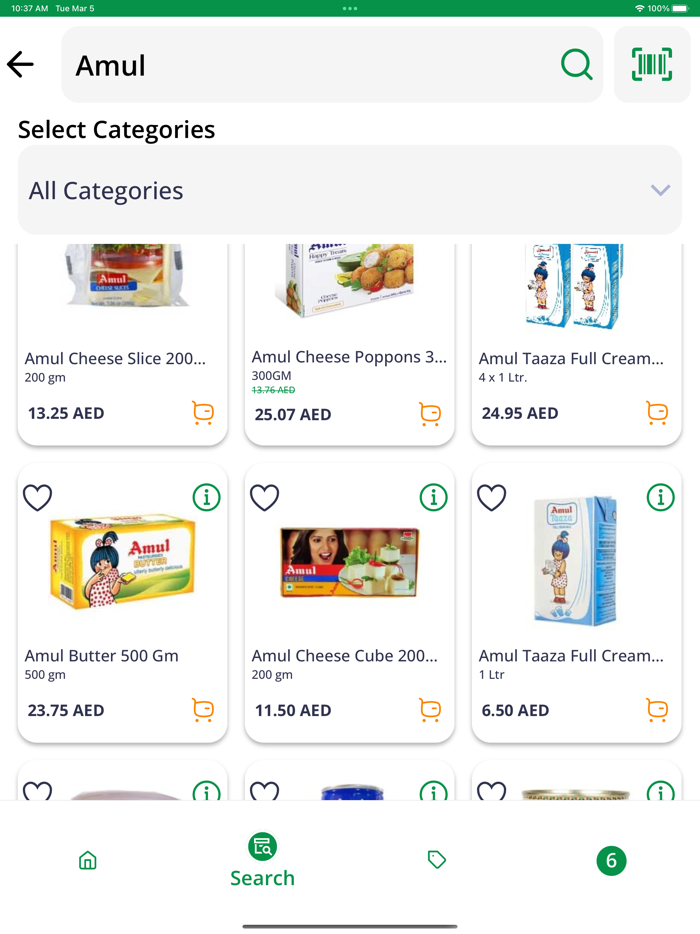
Task: Open Home from the bottom navigation
Action: (87, 860)
